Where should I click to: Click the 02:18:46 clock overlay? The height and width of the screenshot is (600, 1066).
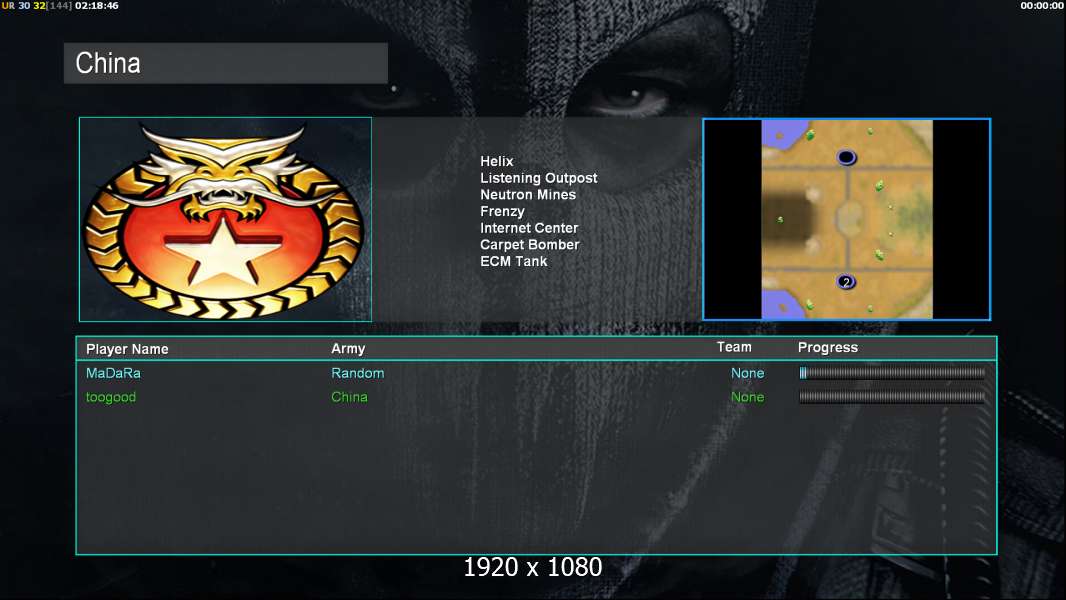coord(97,5)
